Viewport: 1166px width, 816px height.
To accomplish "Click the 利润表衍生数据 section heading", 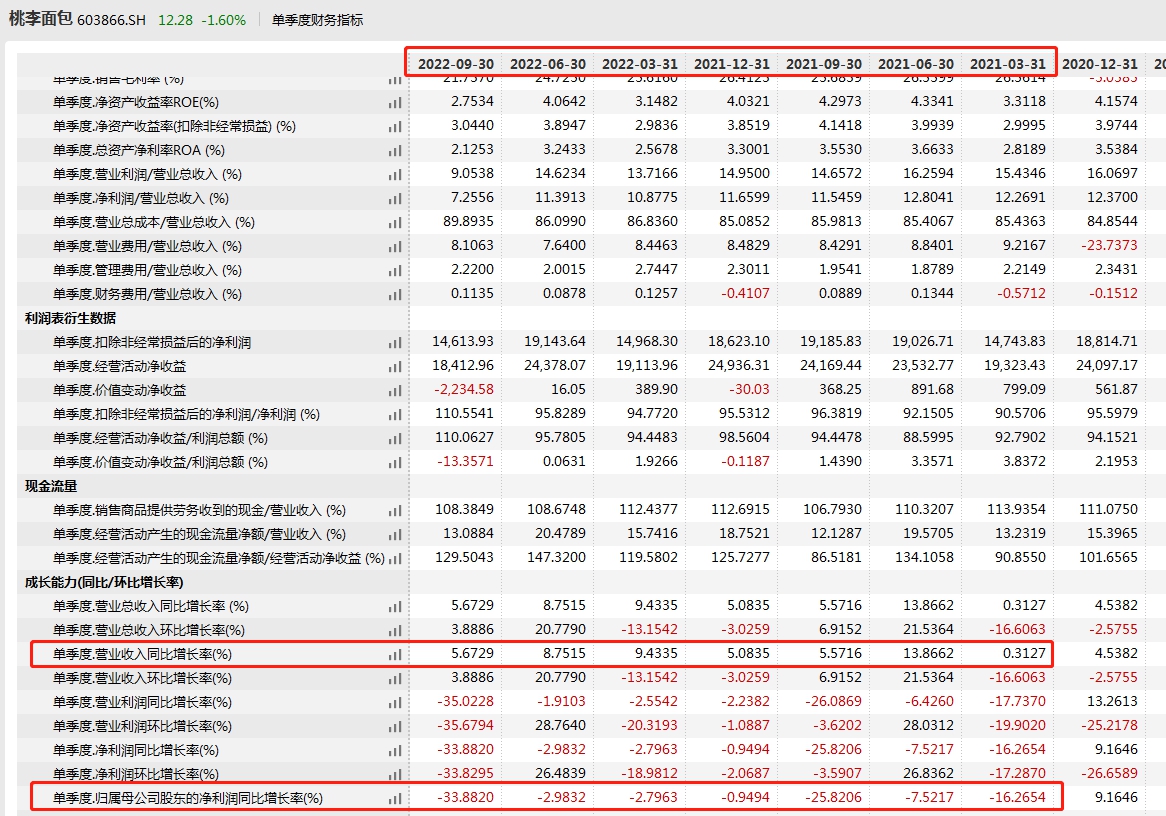I will (71, 318).
